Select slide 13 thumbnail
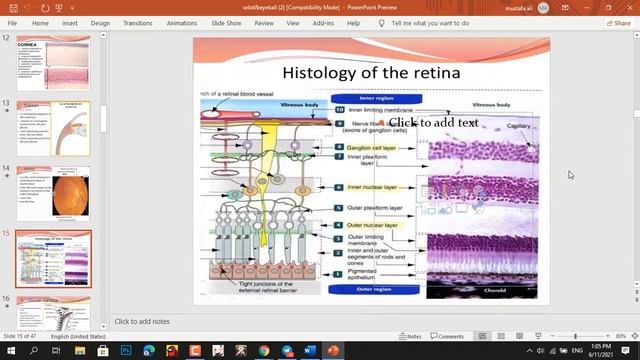Screen dimensions: 640x360 [x=53, y=129]
